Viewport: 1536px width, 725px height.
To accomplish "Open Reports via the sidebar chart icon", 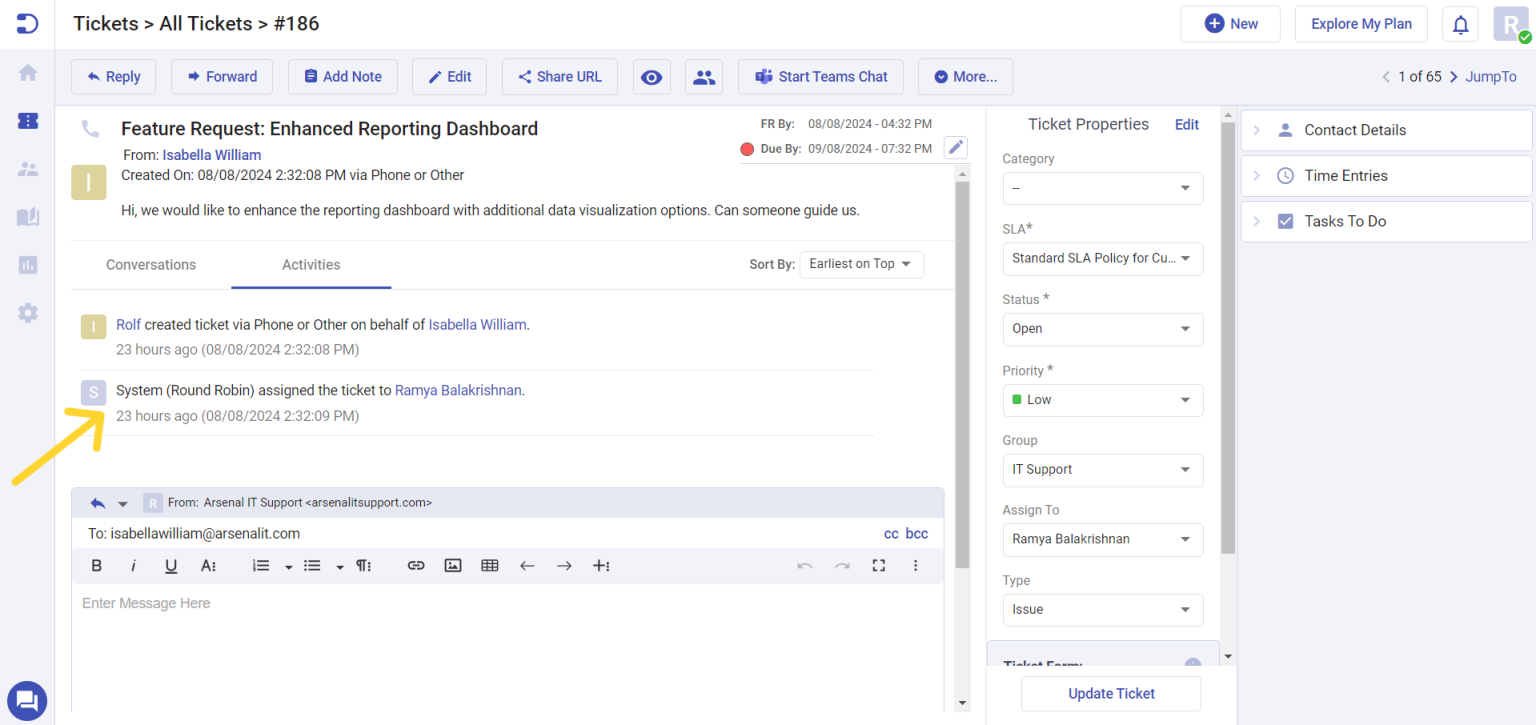I will pyautogui.click(x=27, y=264).
